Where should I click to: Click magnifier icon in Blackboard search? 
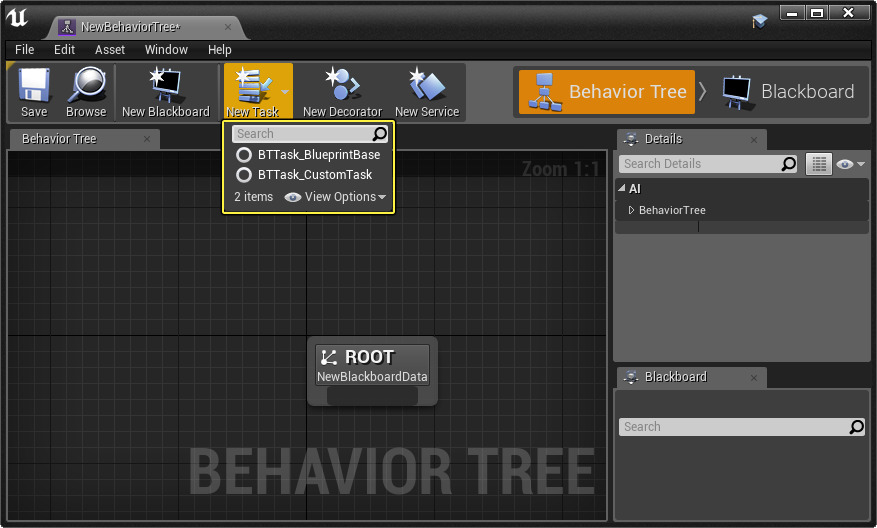[857, 427]
